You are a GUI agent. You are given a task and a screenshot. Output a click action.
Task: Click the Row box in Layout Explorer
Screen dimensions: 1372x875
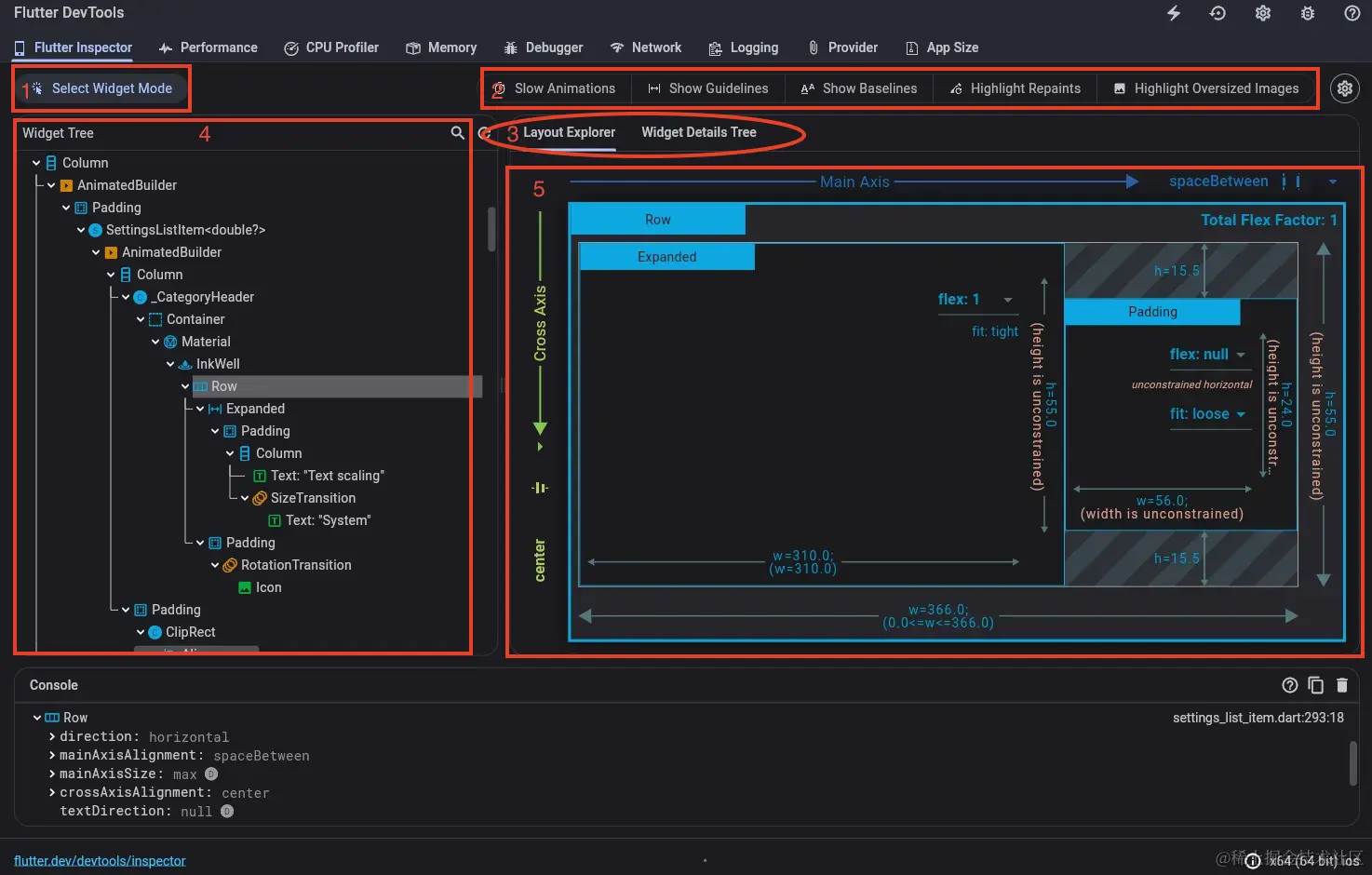click(657, 220)
